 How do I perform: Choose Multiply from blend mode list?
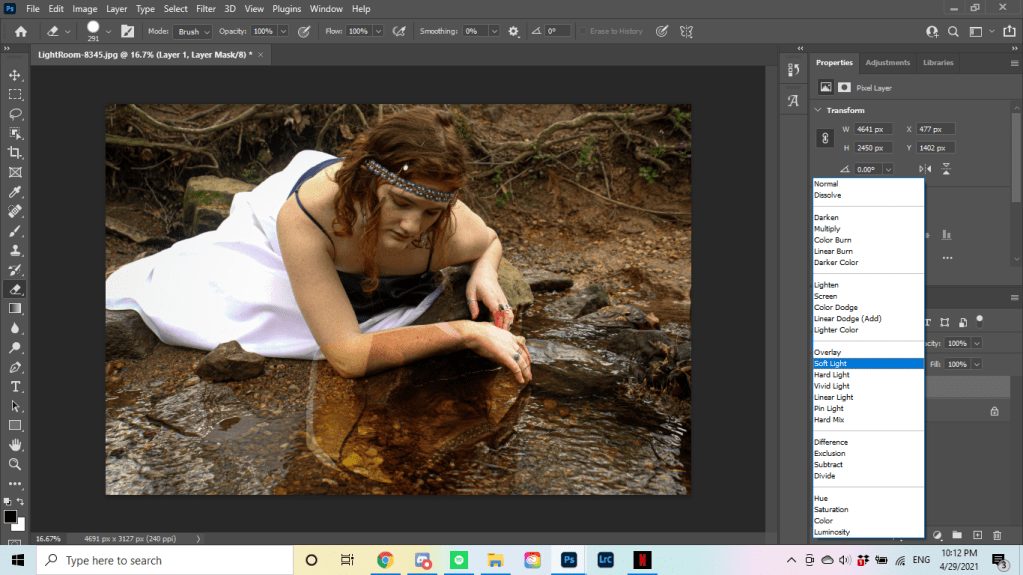pyautogui.click(x=827, y=229)
